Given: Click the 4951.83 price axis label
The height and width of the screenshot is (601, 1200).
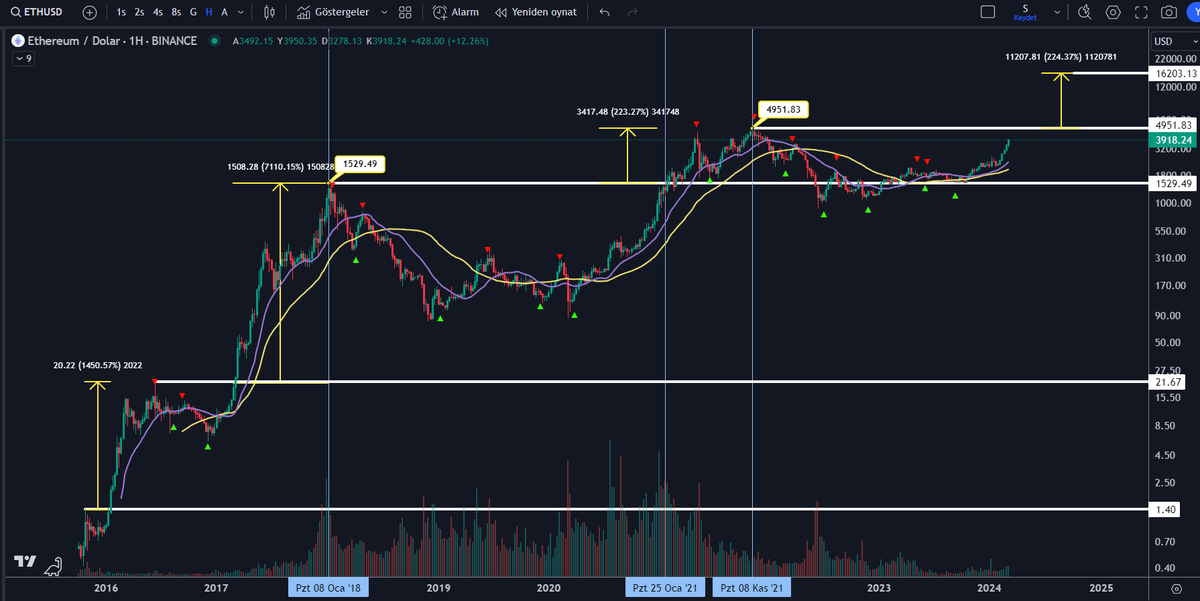Looking at the screenshot, I should click(1172, 125).
